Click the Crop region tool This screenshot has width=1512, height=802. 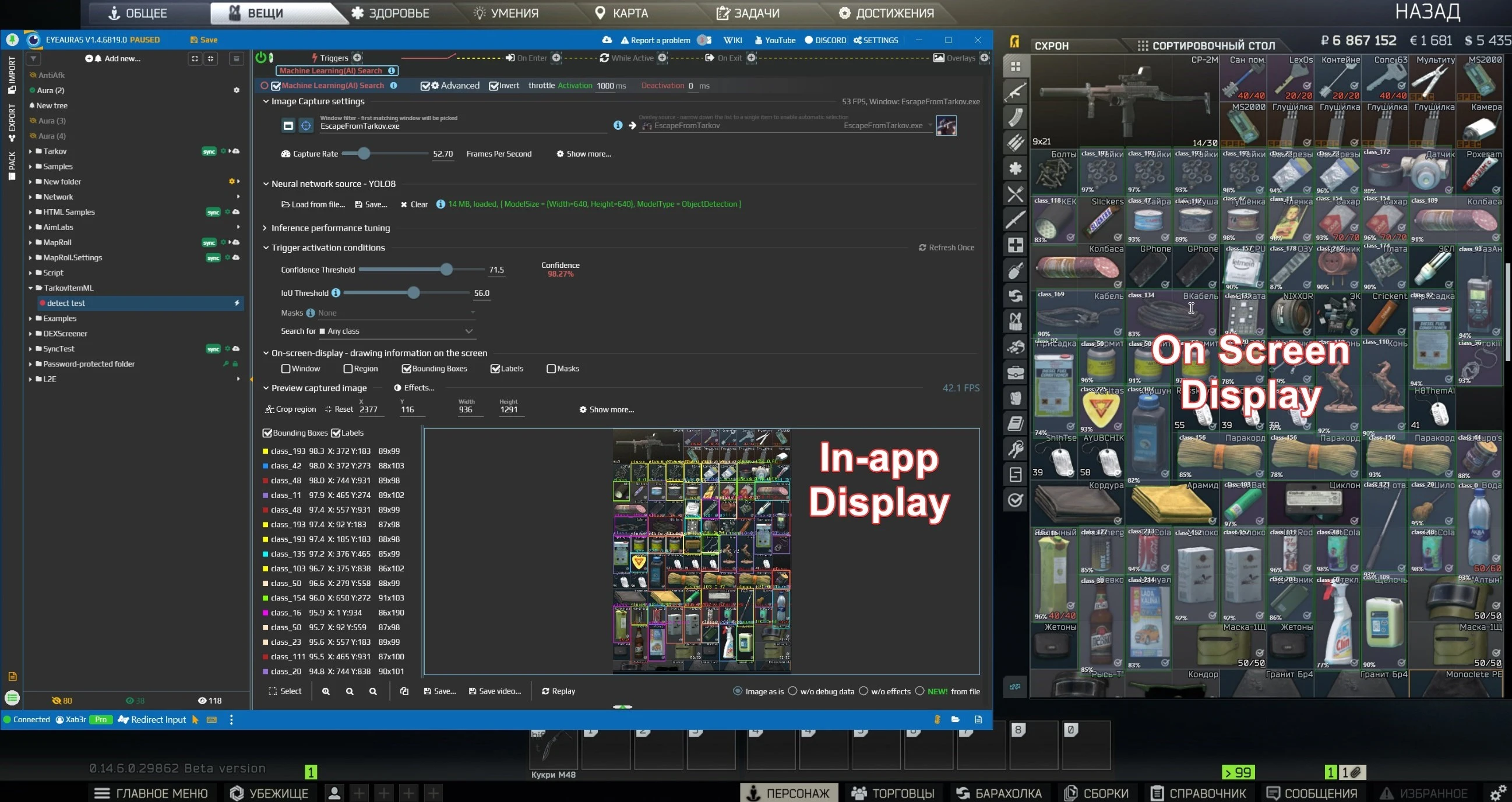tap(291, 409)
